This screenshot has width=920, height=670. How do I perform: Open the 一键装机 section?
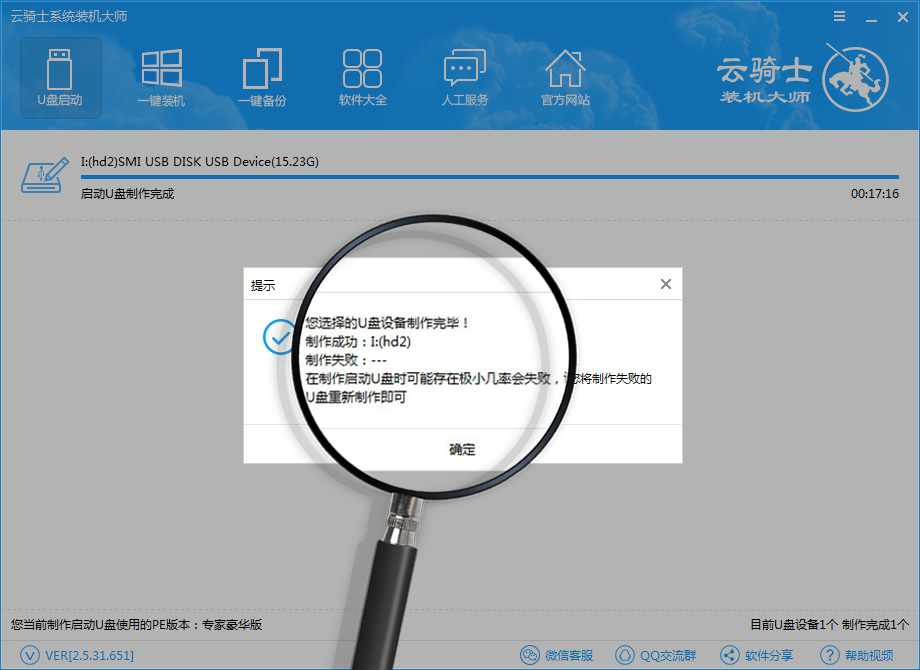161,77
